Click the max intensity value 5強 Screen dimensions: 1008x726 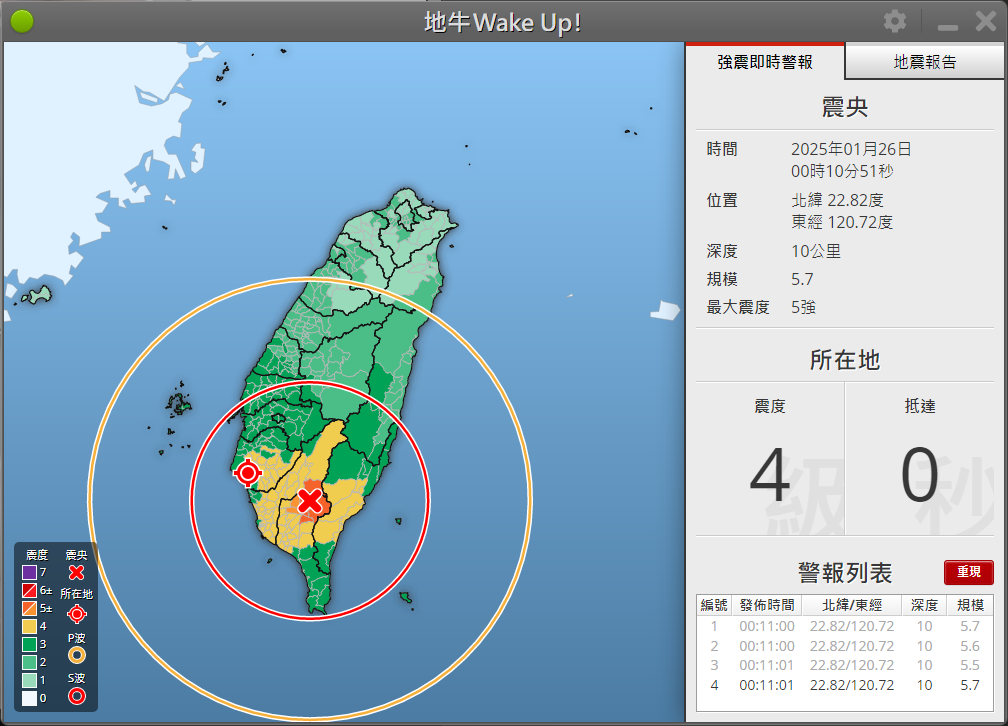point(804,307)
